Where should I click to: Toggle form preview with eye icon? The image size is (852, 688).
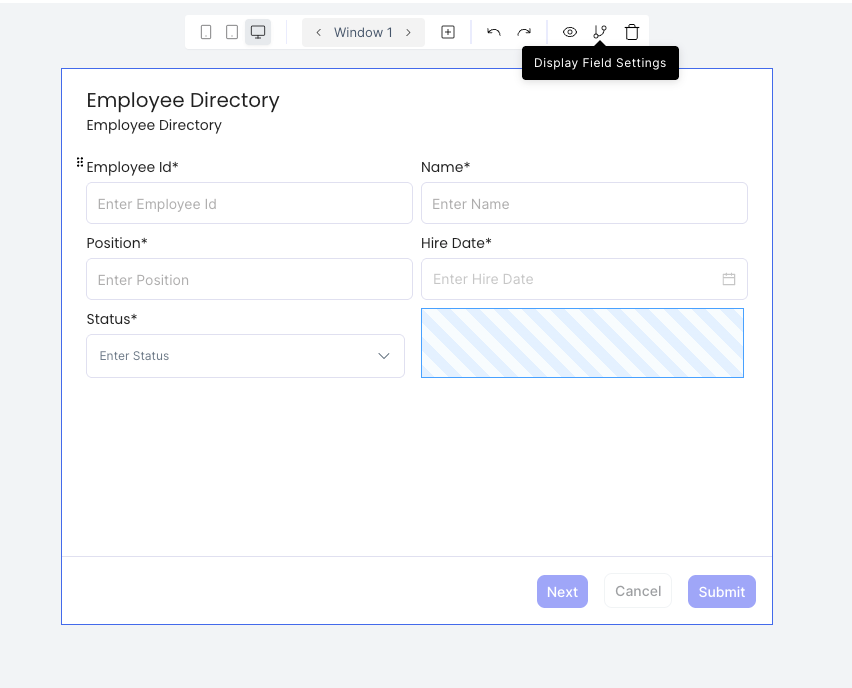(x=570, y=32)
